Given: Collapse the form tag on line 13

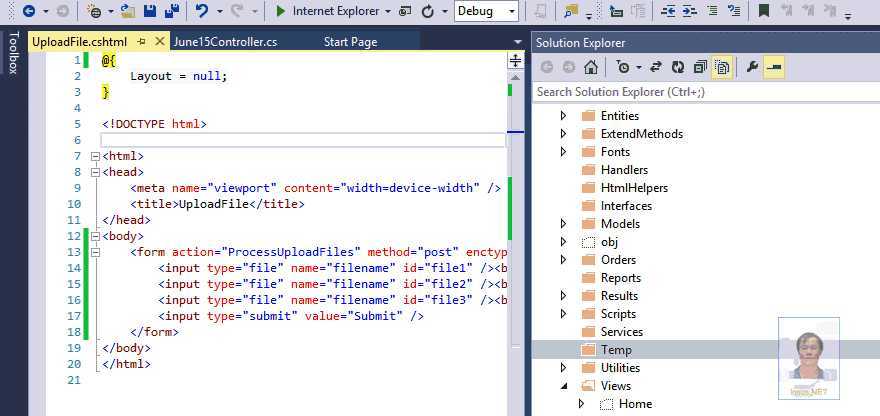Looking at the screenshot, I should click(95, 252).
